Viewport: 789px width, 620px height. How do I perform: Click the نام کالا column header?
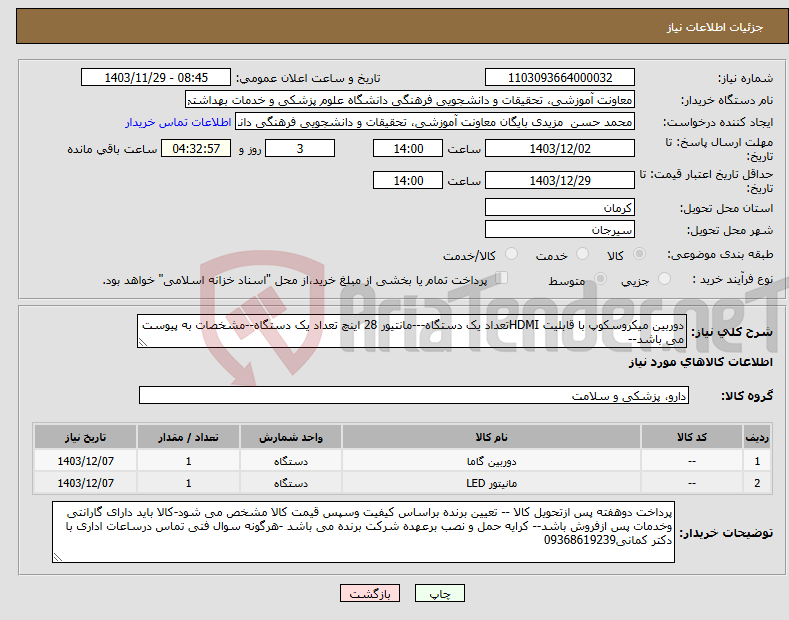pos(491,437)
